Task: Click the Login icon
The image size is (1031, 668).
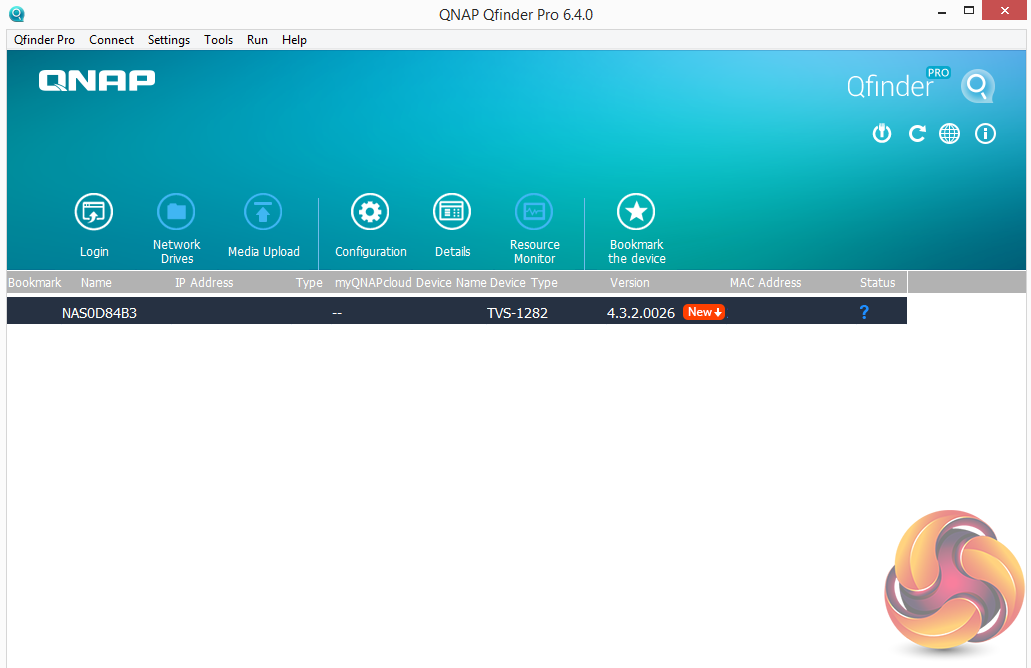Action: pyautogui.click(x=93, y=212)
